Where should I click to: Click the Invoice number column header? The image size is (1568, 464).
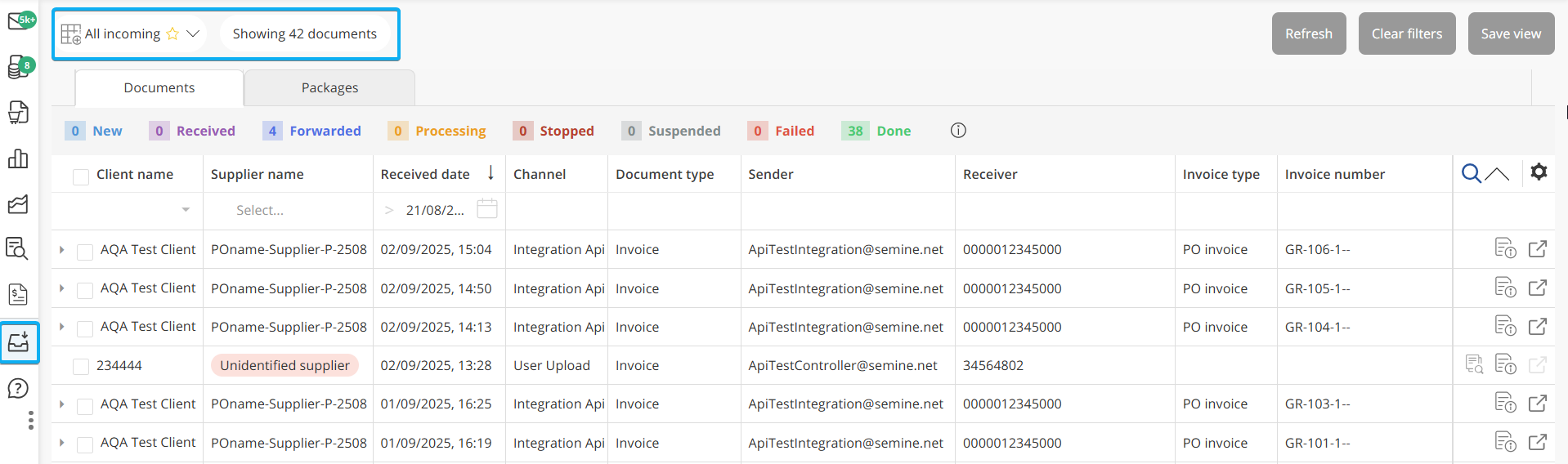click(x=1334, y=174)
